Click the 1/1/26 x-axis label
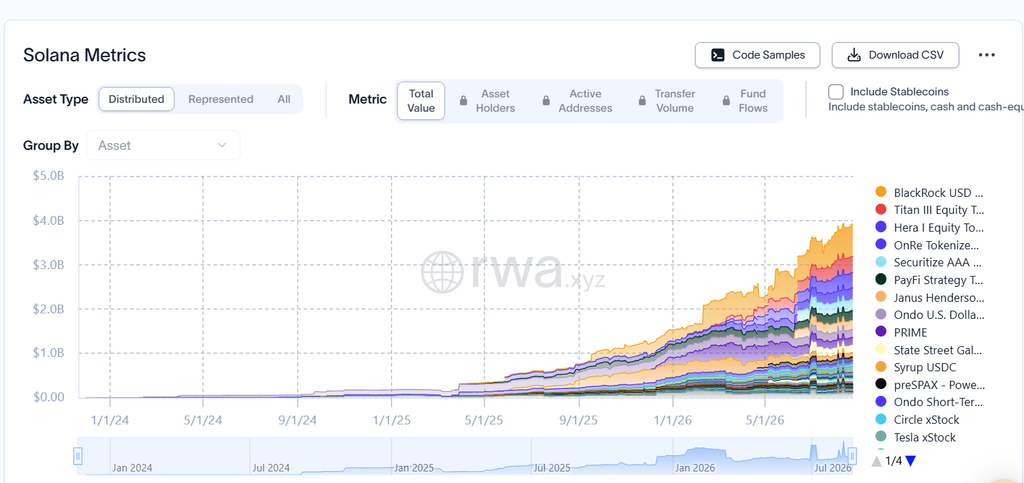This screenshot has height=483, width=1024. (x=671, y=420)
